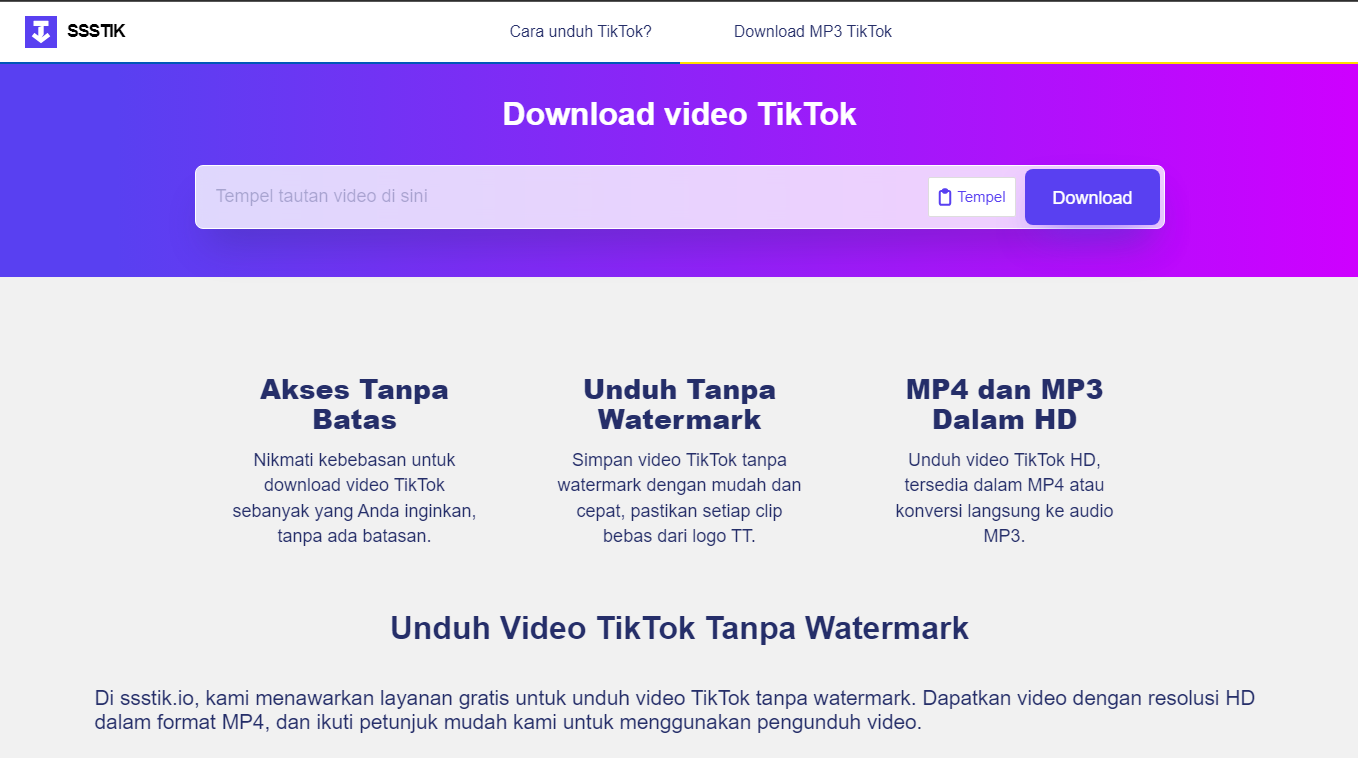
Task: Click the "MP4 dan MP3 Dalam HD" heading
Action: tap(1004, 404)
